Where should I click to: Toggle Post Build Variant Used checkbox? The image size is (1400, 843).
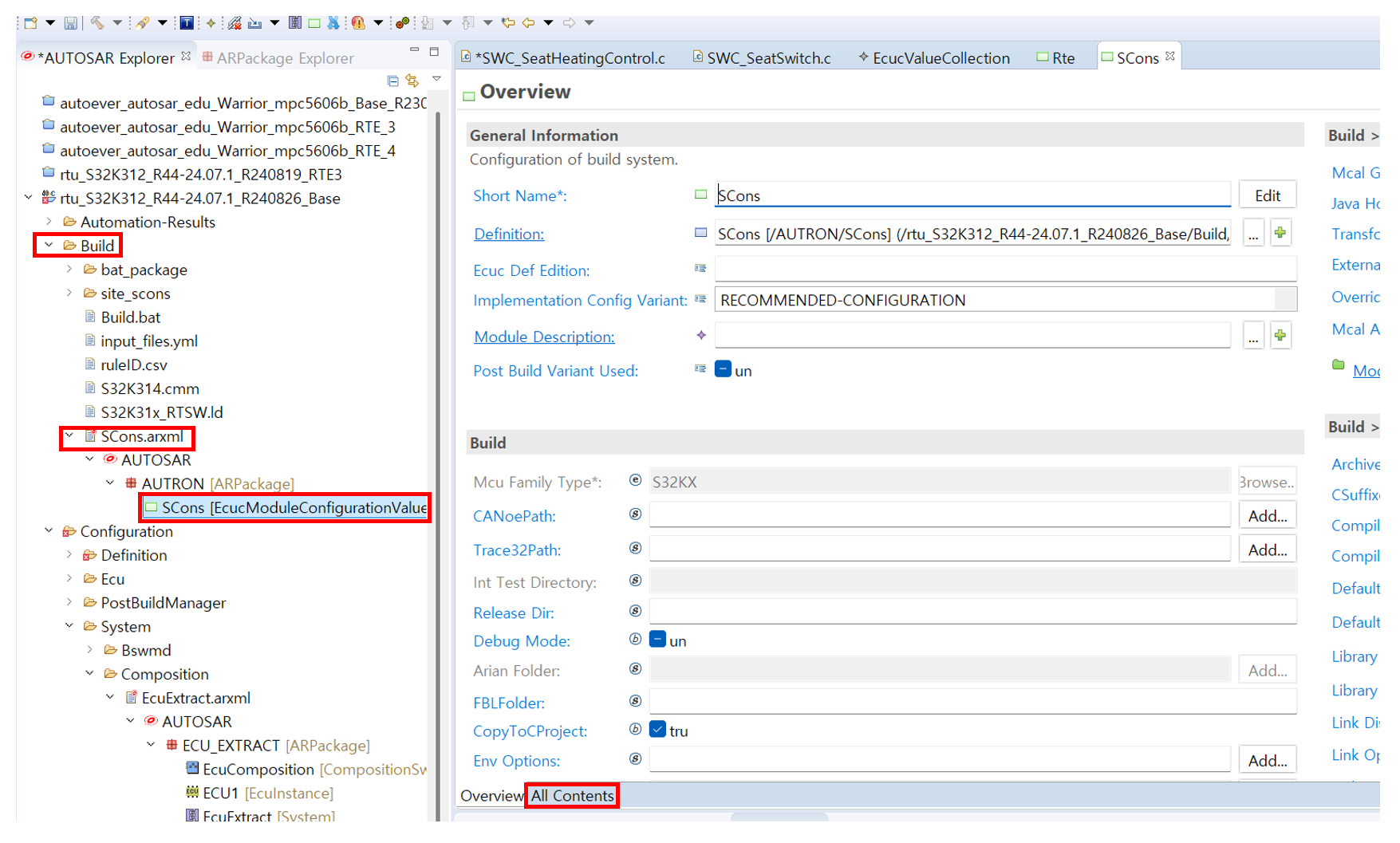tap(723, 370)
